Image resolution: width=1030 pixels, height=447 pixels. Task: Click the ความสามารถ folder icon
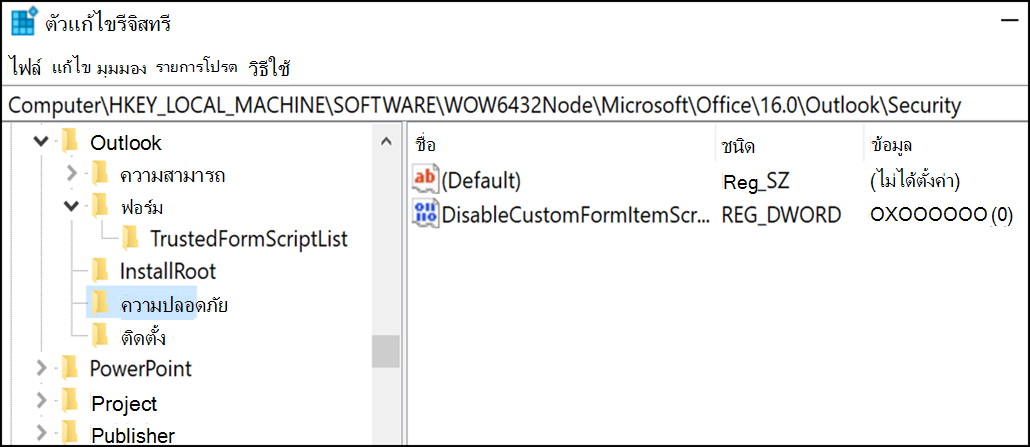click(100, 174)
